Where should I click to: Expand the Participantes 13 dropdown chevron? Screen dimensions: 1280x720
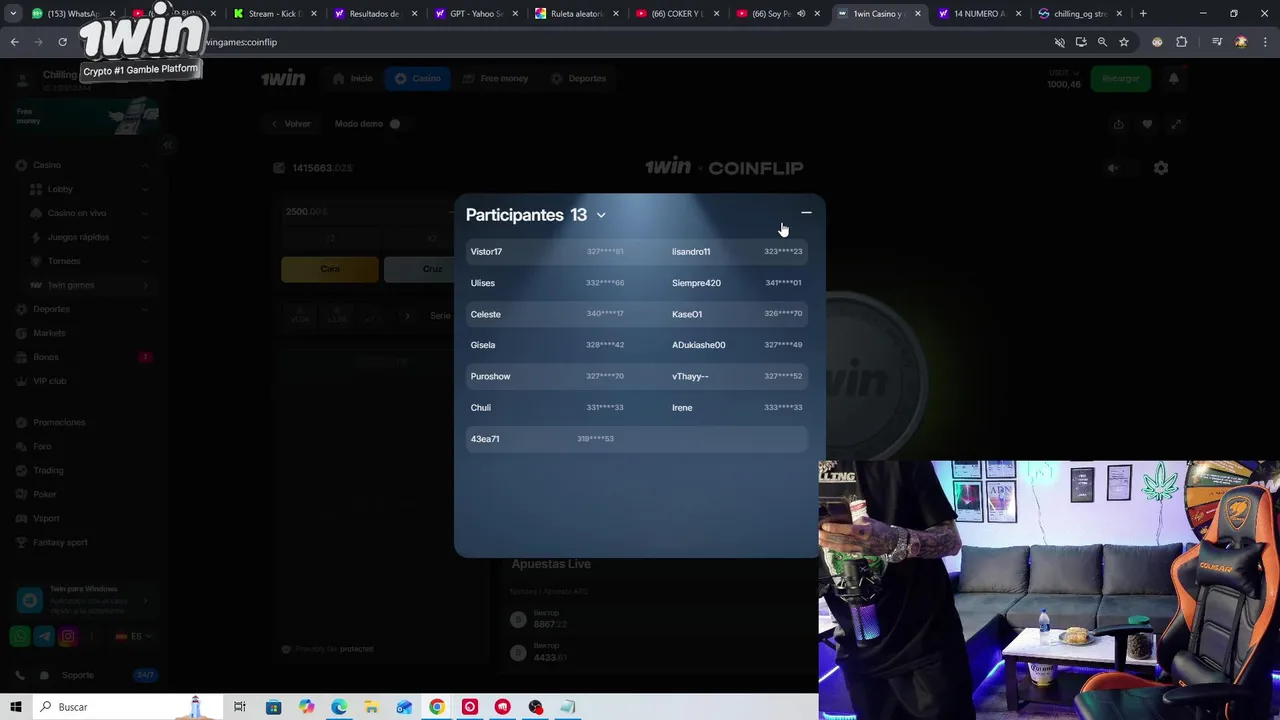pyautogui.click(x=601, y=215)
